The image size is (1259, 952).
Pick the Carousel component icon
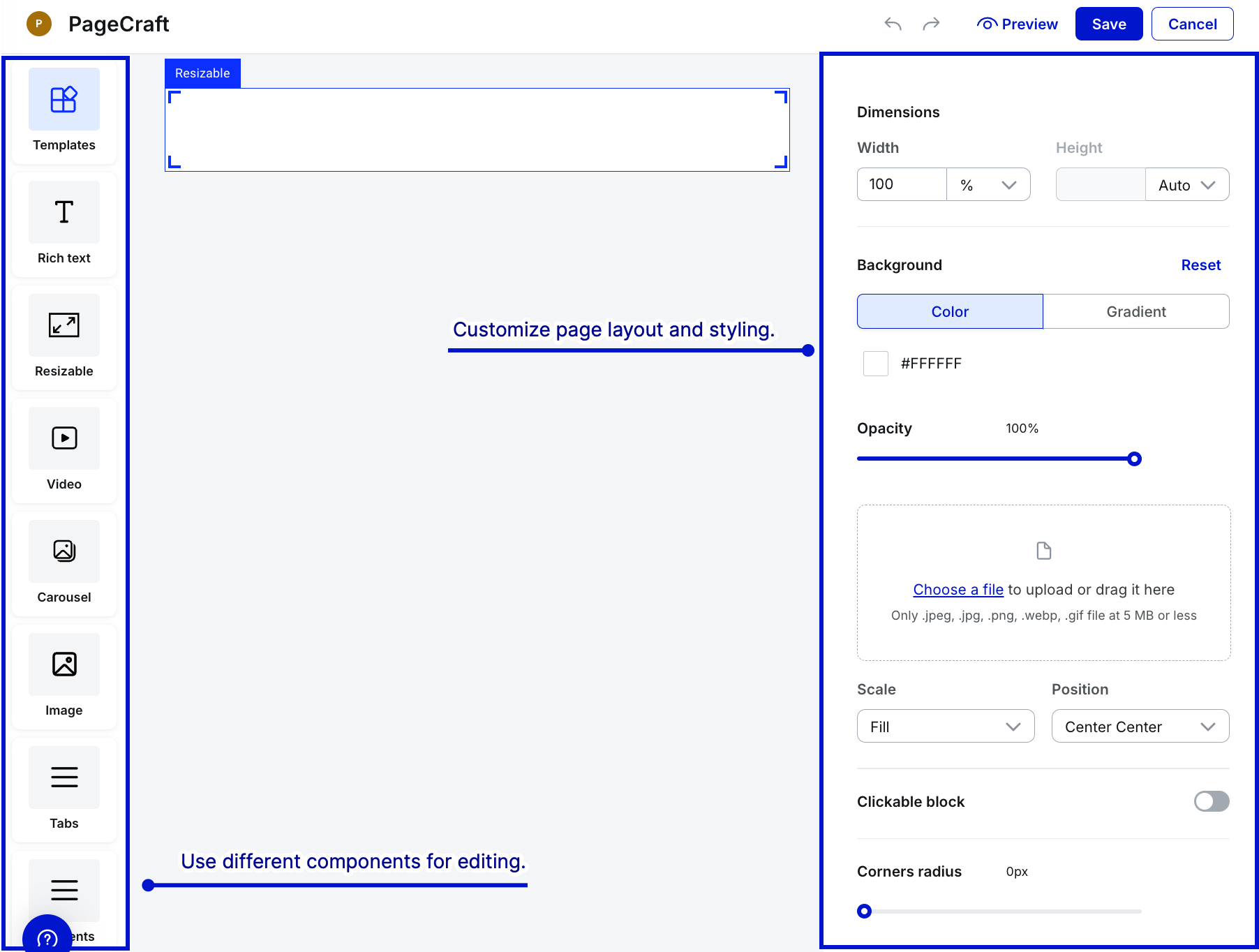(64, 552)
